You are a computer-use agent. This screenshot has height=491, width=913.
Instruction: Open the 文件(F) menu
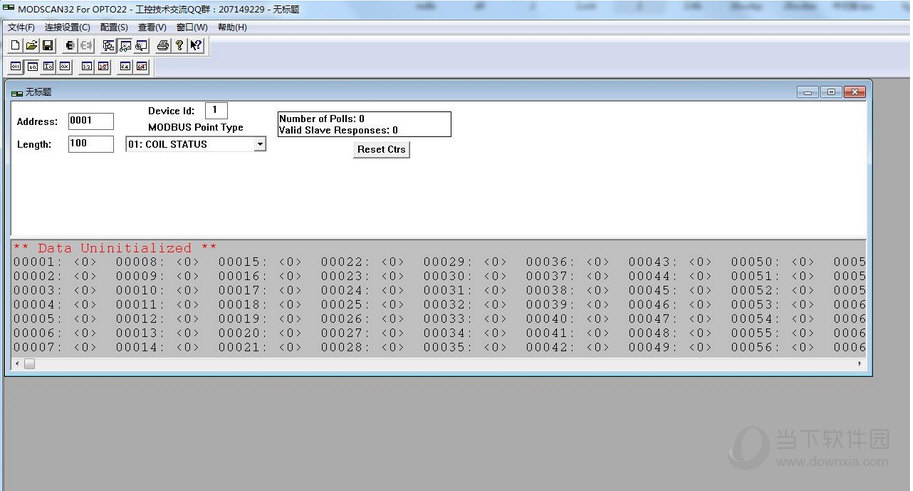point(21,27)
